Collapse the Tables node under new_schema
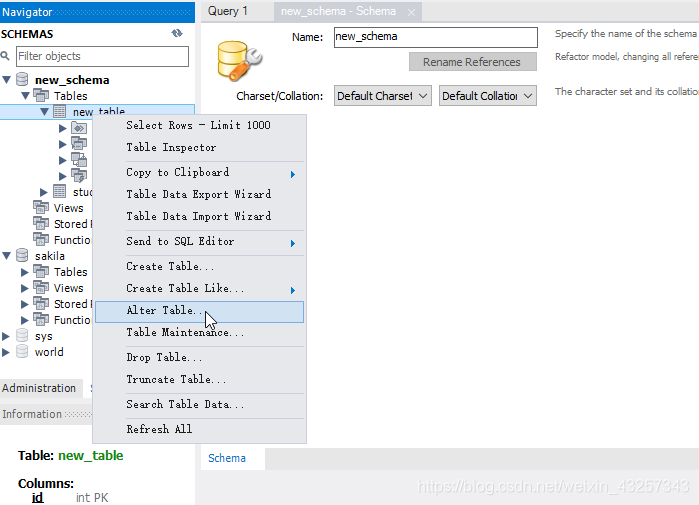 pyautogui.click(x=25, y=96)
